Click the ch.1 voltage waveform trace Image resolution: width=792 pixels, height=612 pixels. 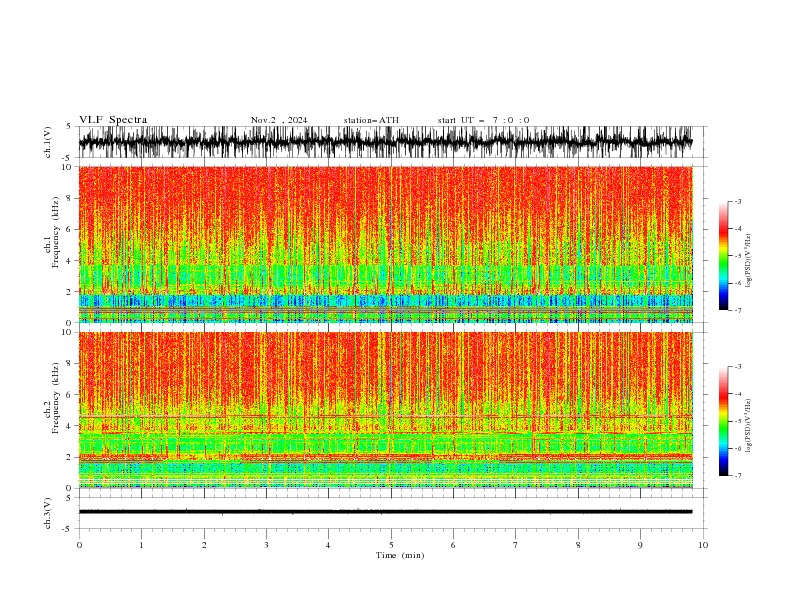pyautogui.click(x=385, y=142)
